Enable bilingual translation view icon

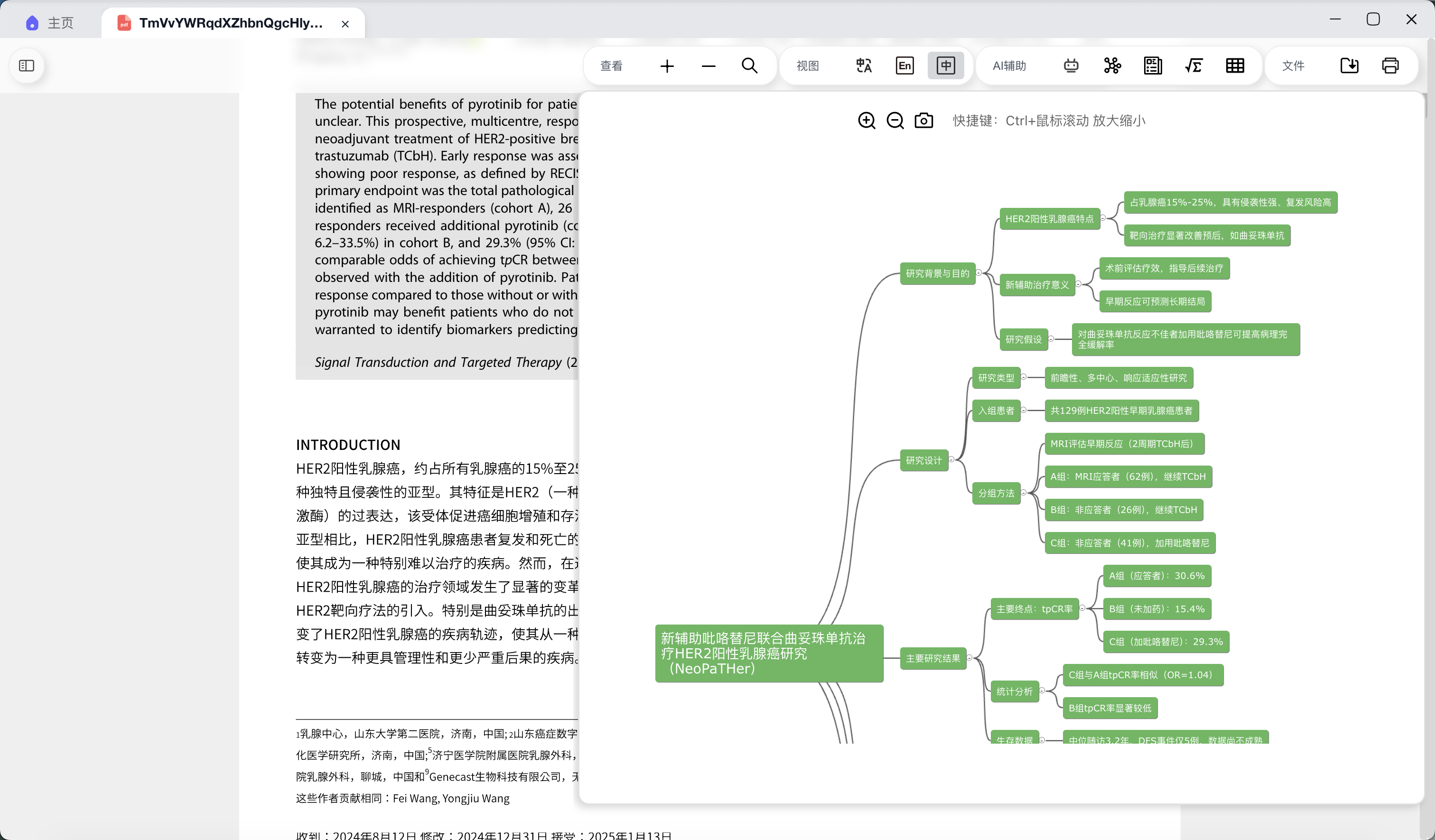coord(863,66)
